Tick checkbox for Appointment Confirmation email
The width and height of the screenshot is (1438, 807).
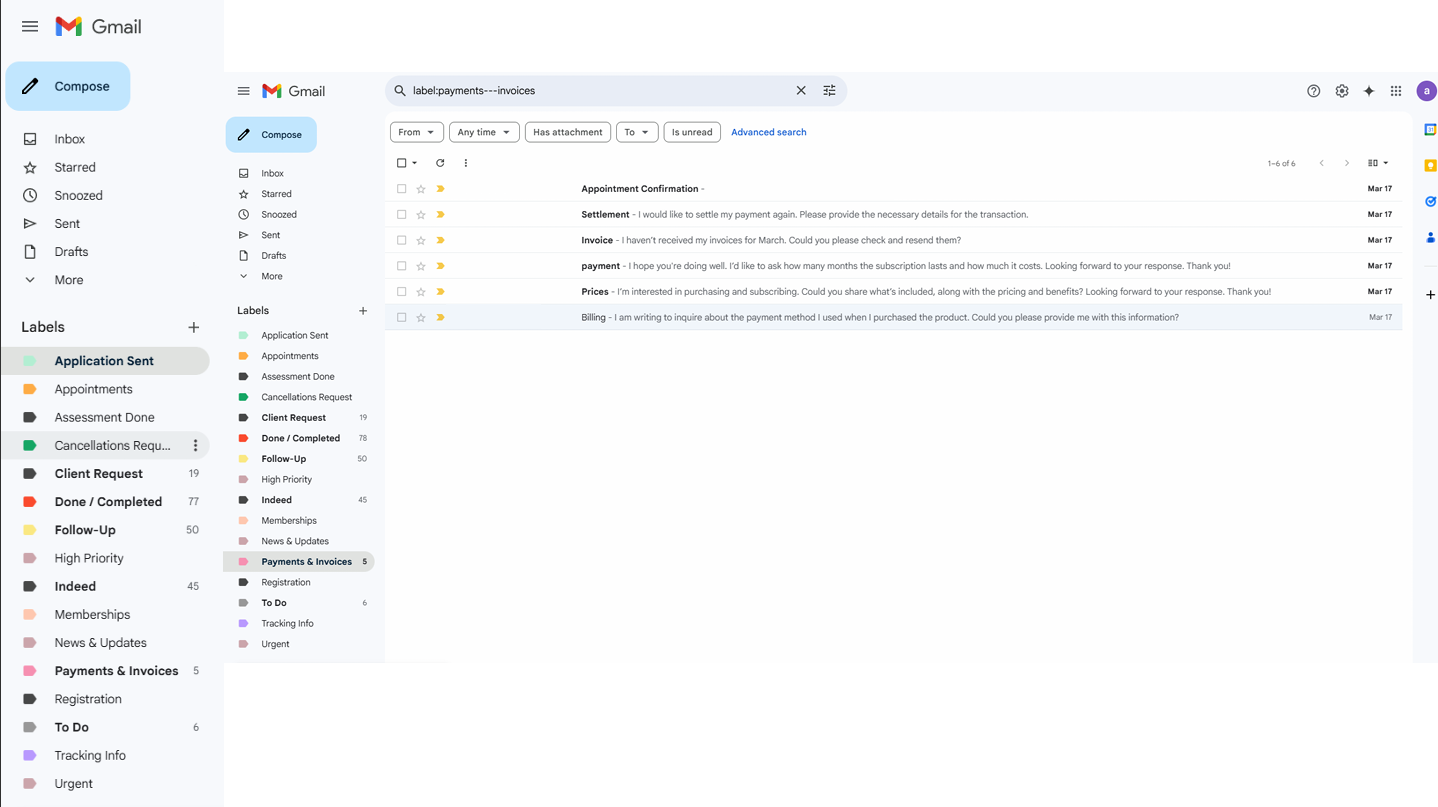coord(402,189)
